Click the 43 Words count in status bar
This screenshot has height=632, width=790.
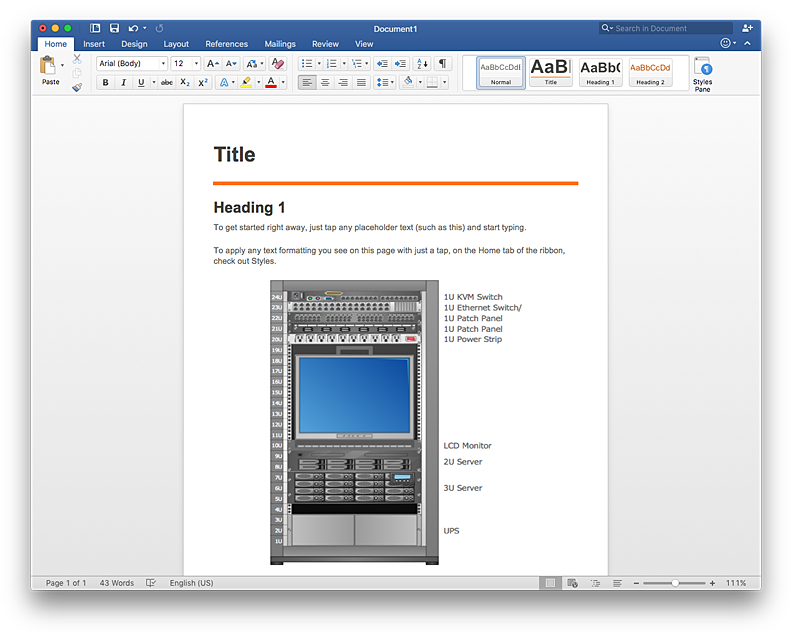pyautogui.click(x=117, y=583)
